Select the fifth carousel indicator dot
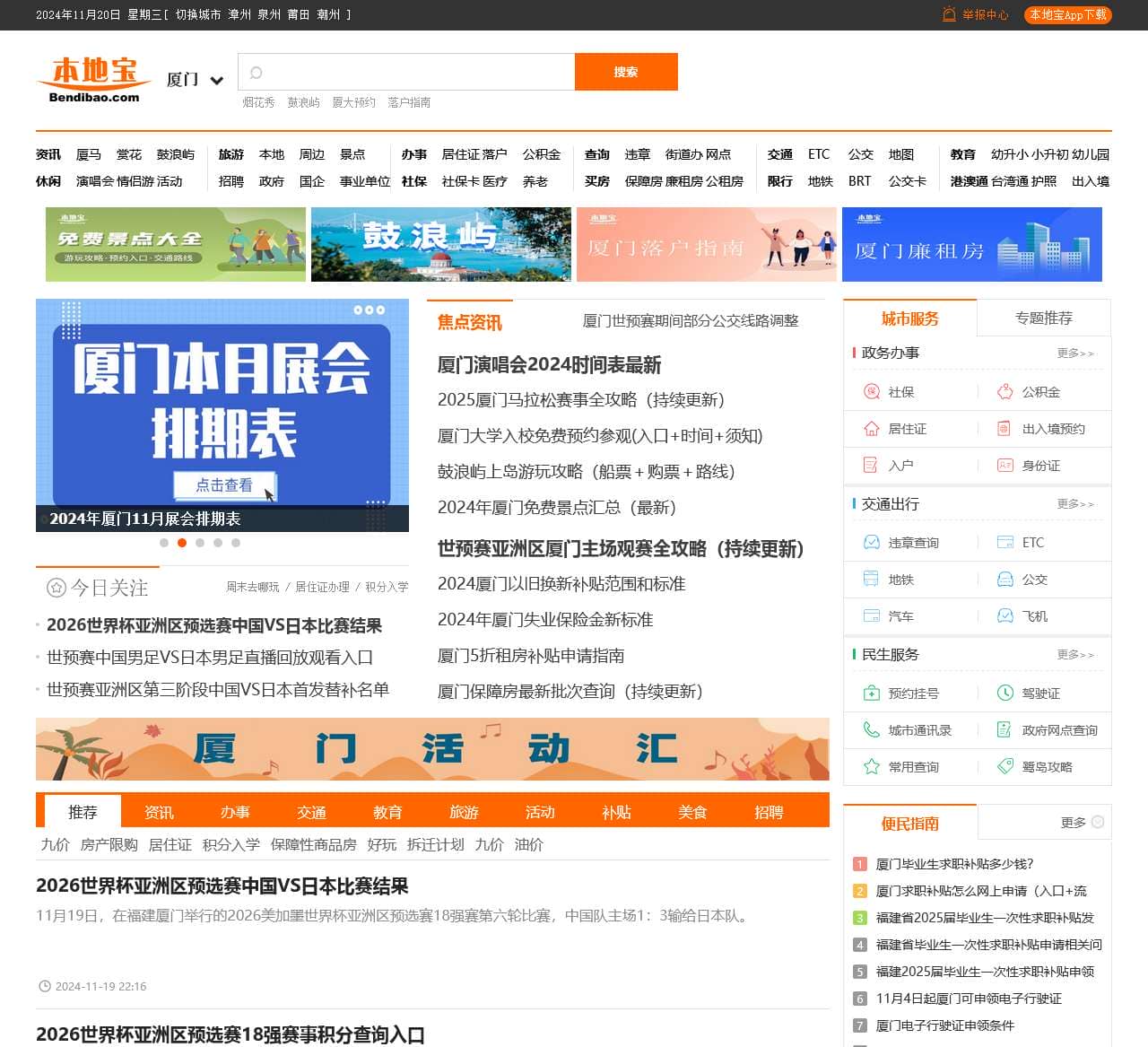 point(236,543)
